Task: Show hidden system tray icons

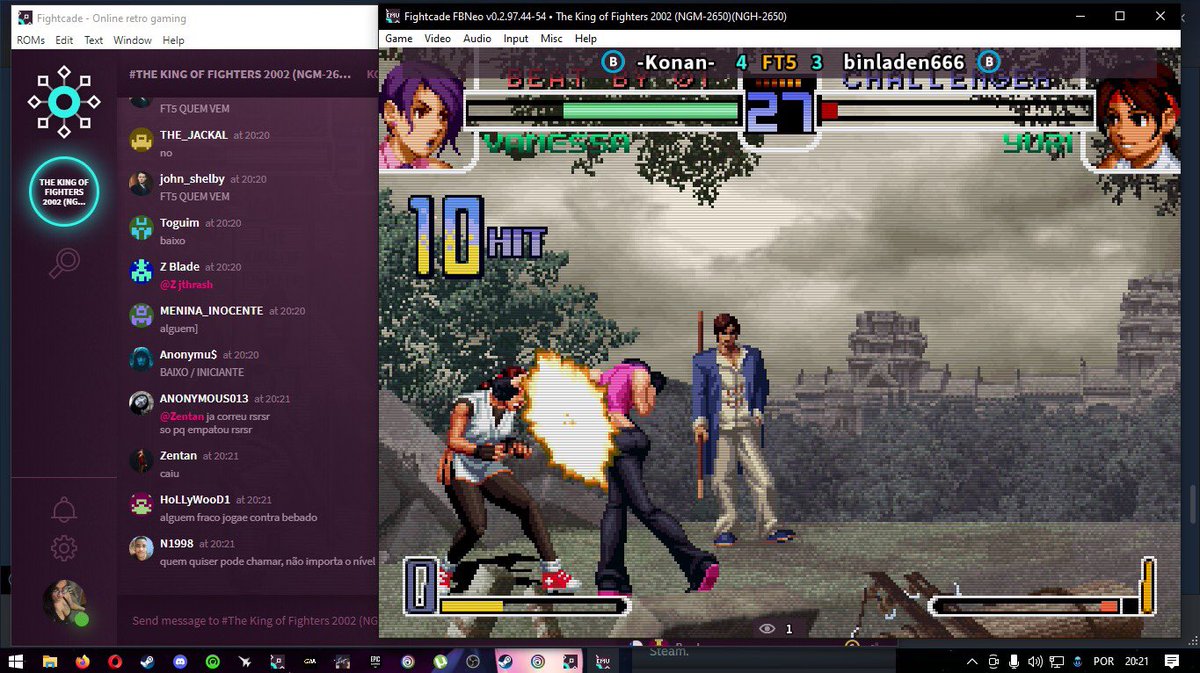Action: pos(972,661)
